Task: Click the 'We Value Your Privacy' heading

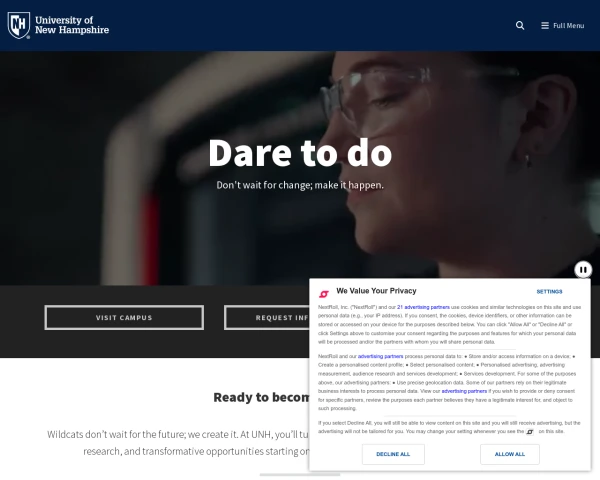Action: tap(376, 291)
